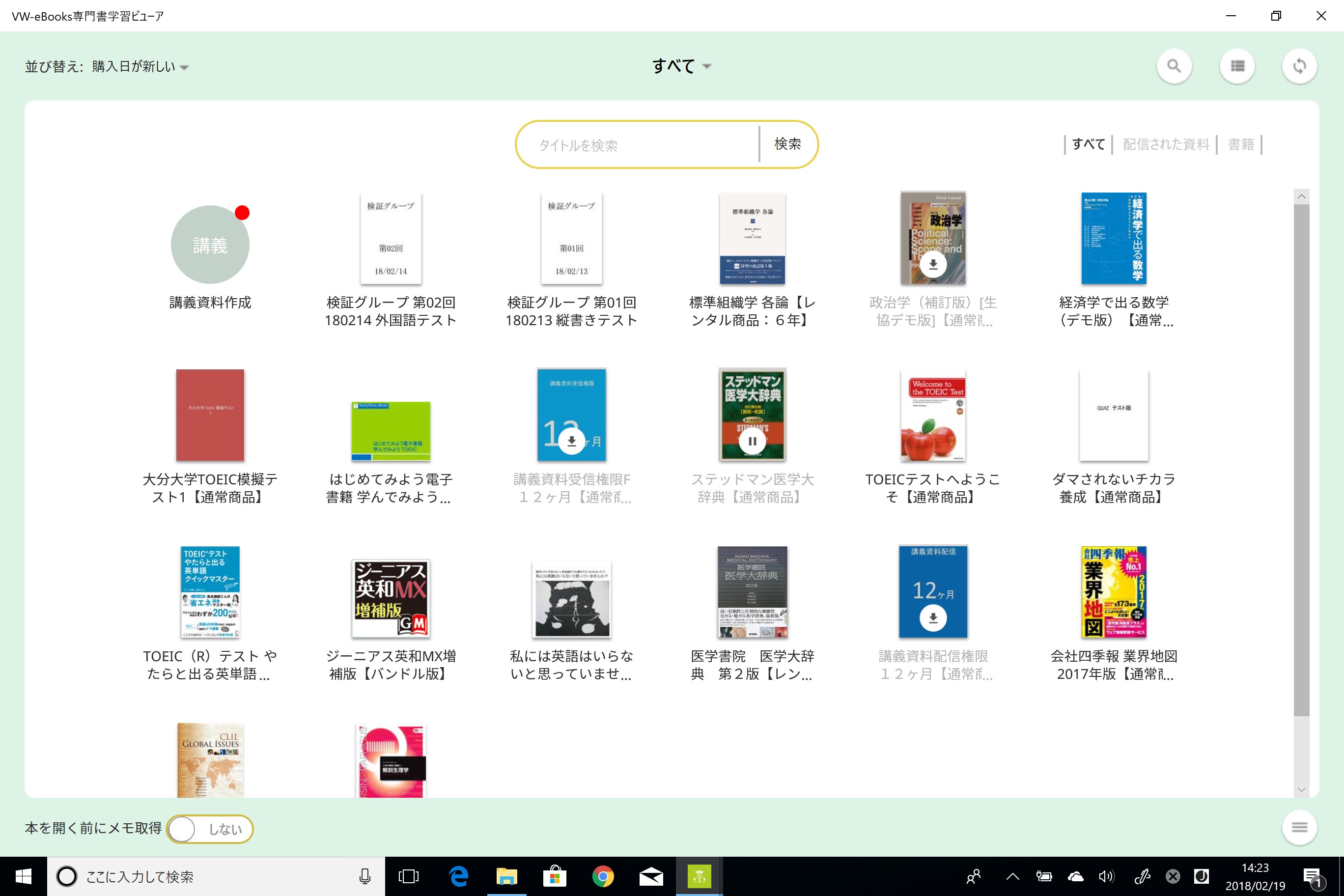The width and height of the screenshot is (1344, 896).
Task: Open the 講義 lecture material creation circle
Action: click(210, 245)
